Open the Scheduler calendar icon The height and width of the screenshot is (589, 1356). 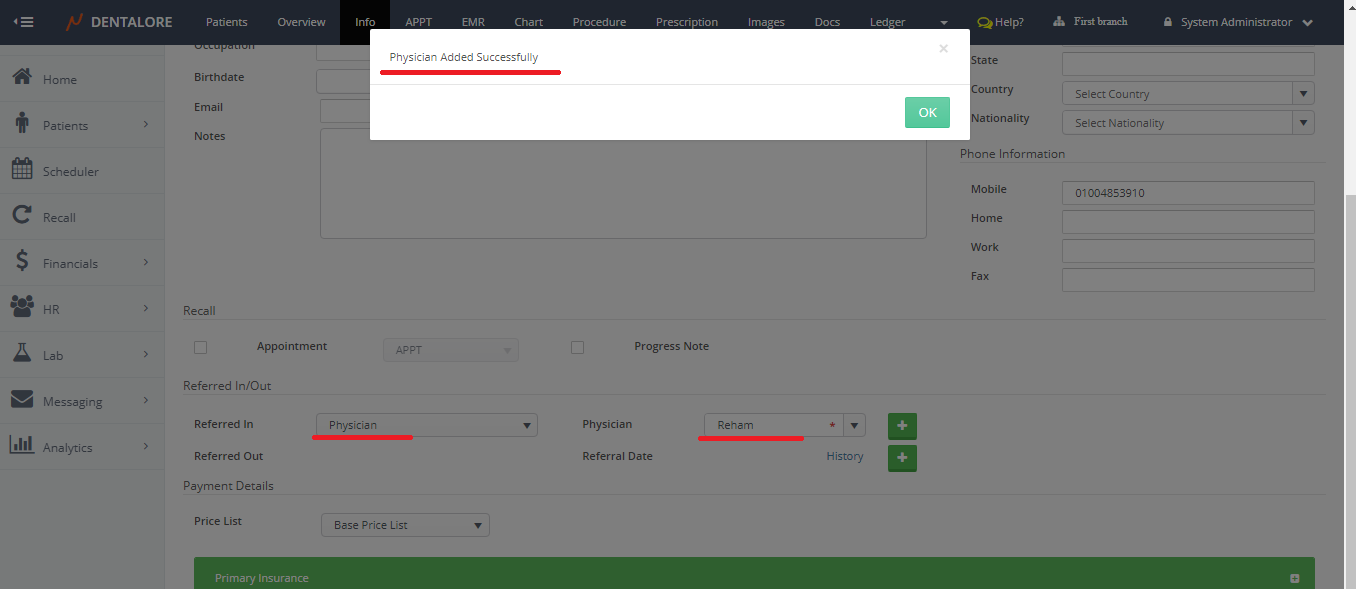pos(22,170)
